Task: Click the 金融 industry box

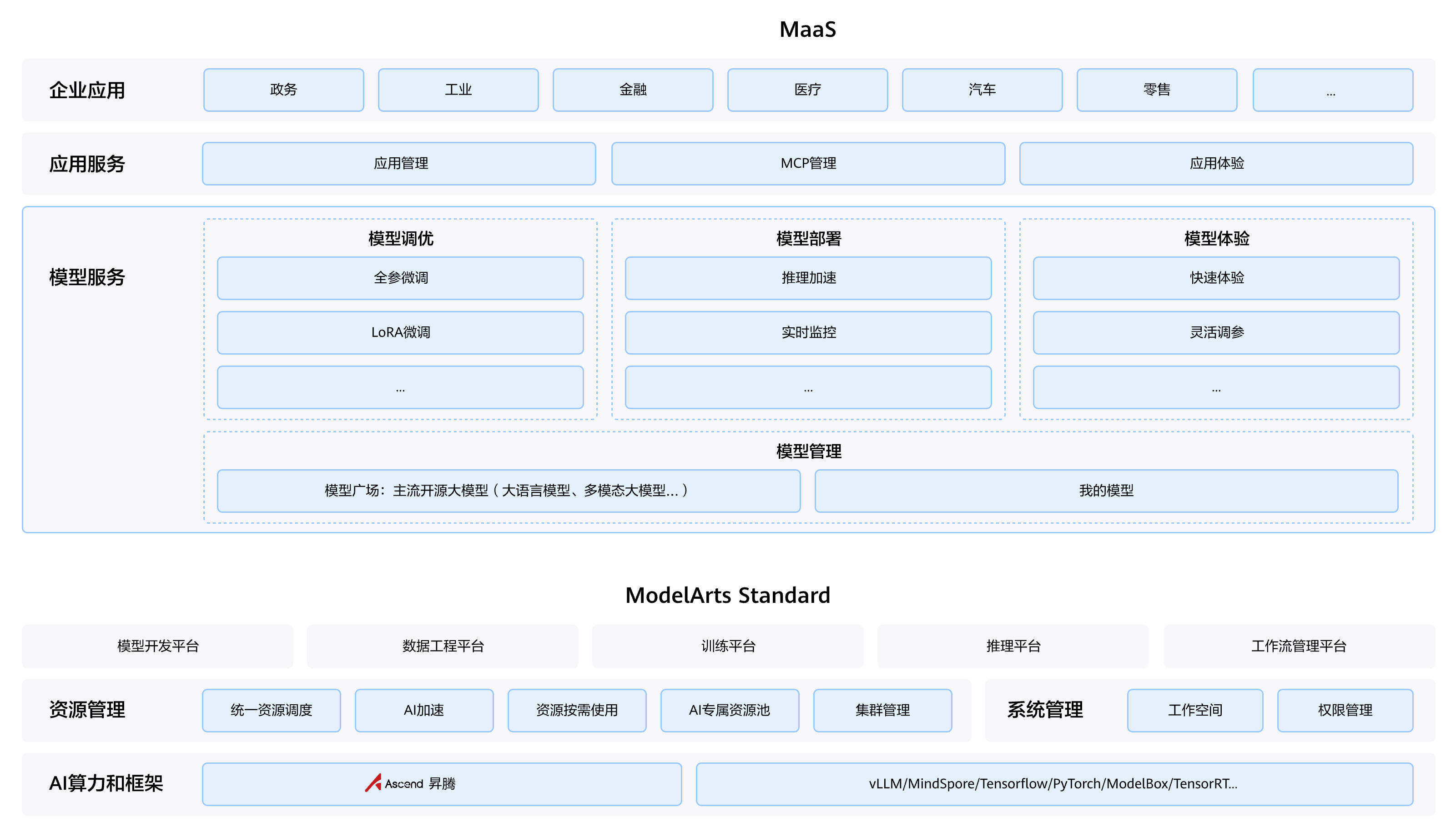Action: tap(632, 90)
